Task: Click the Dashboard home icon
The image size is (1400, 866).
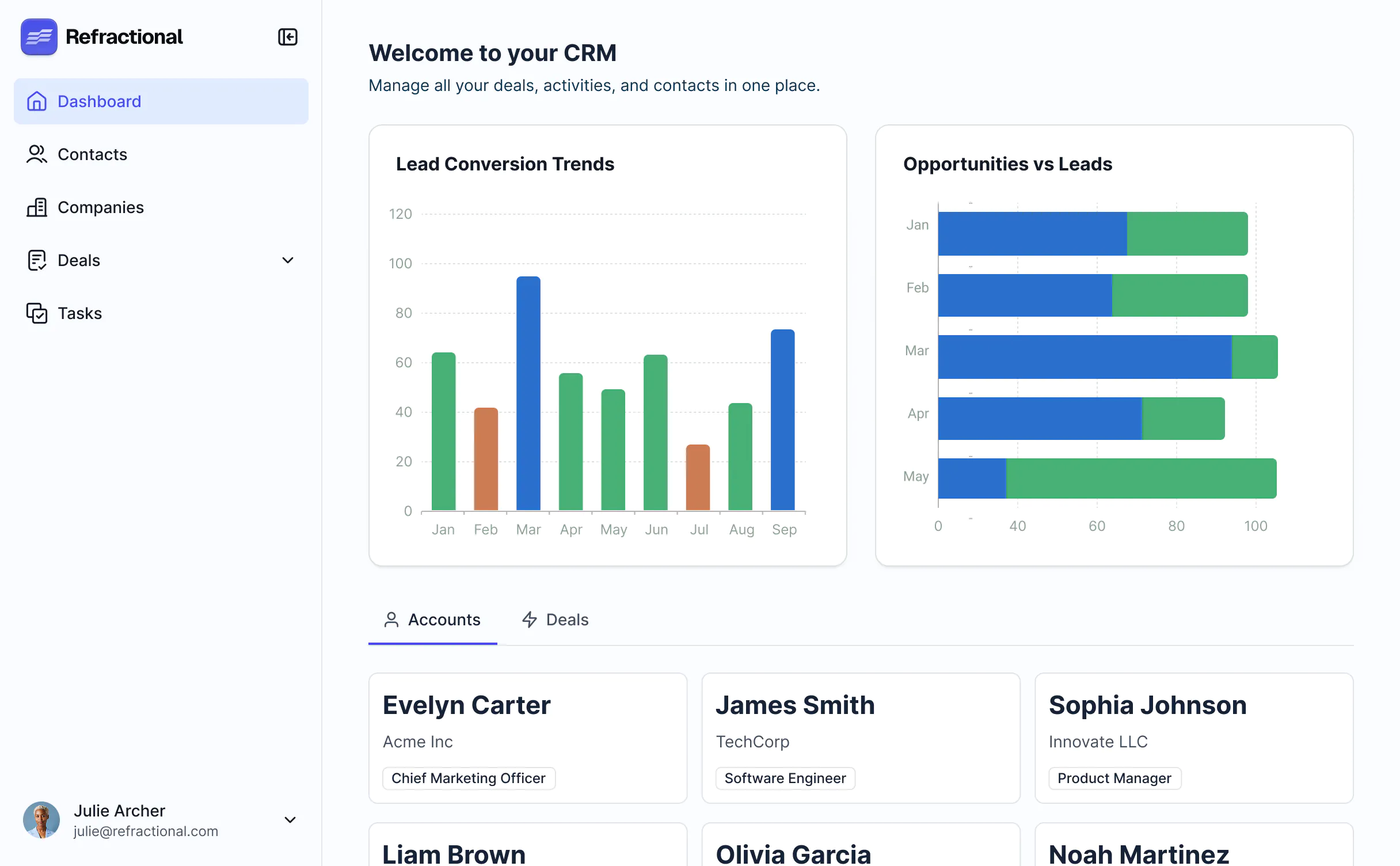Action: 37,101
